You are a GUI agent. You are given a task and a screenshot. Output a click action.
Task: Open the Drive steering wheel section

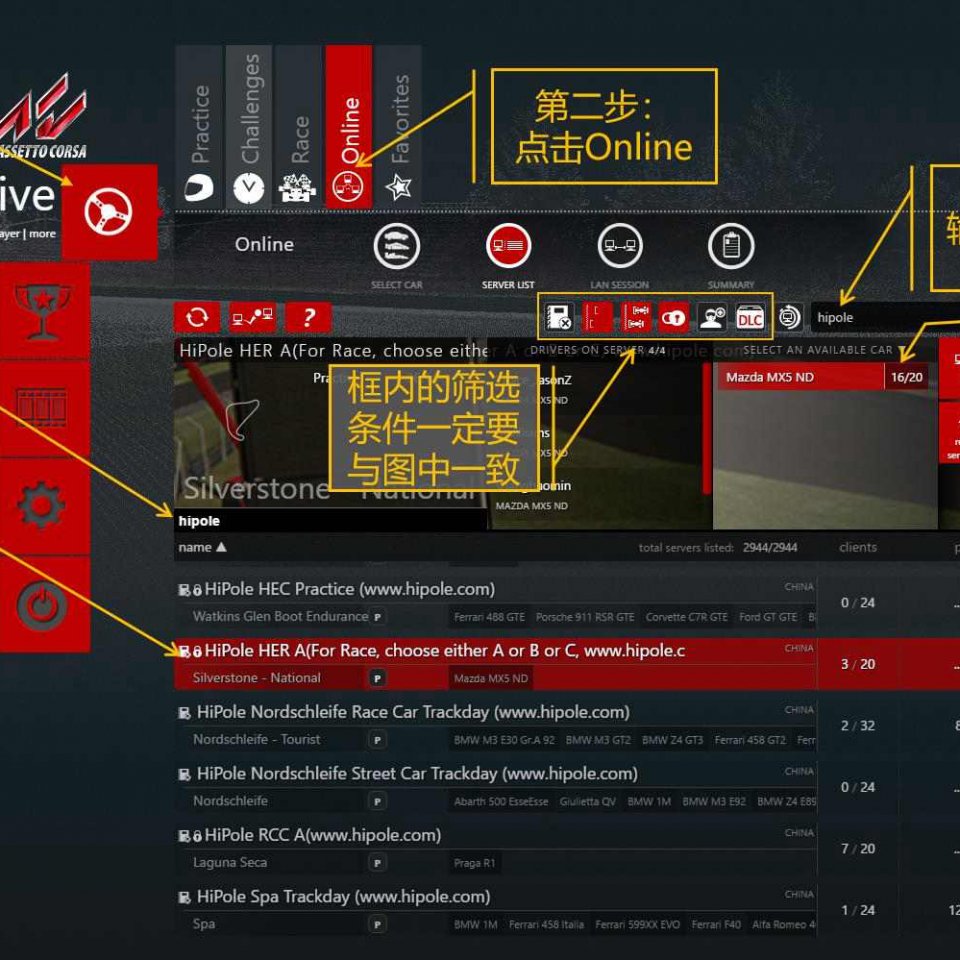tap(109, 212)
